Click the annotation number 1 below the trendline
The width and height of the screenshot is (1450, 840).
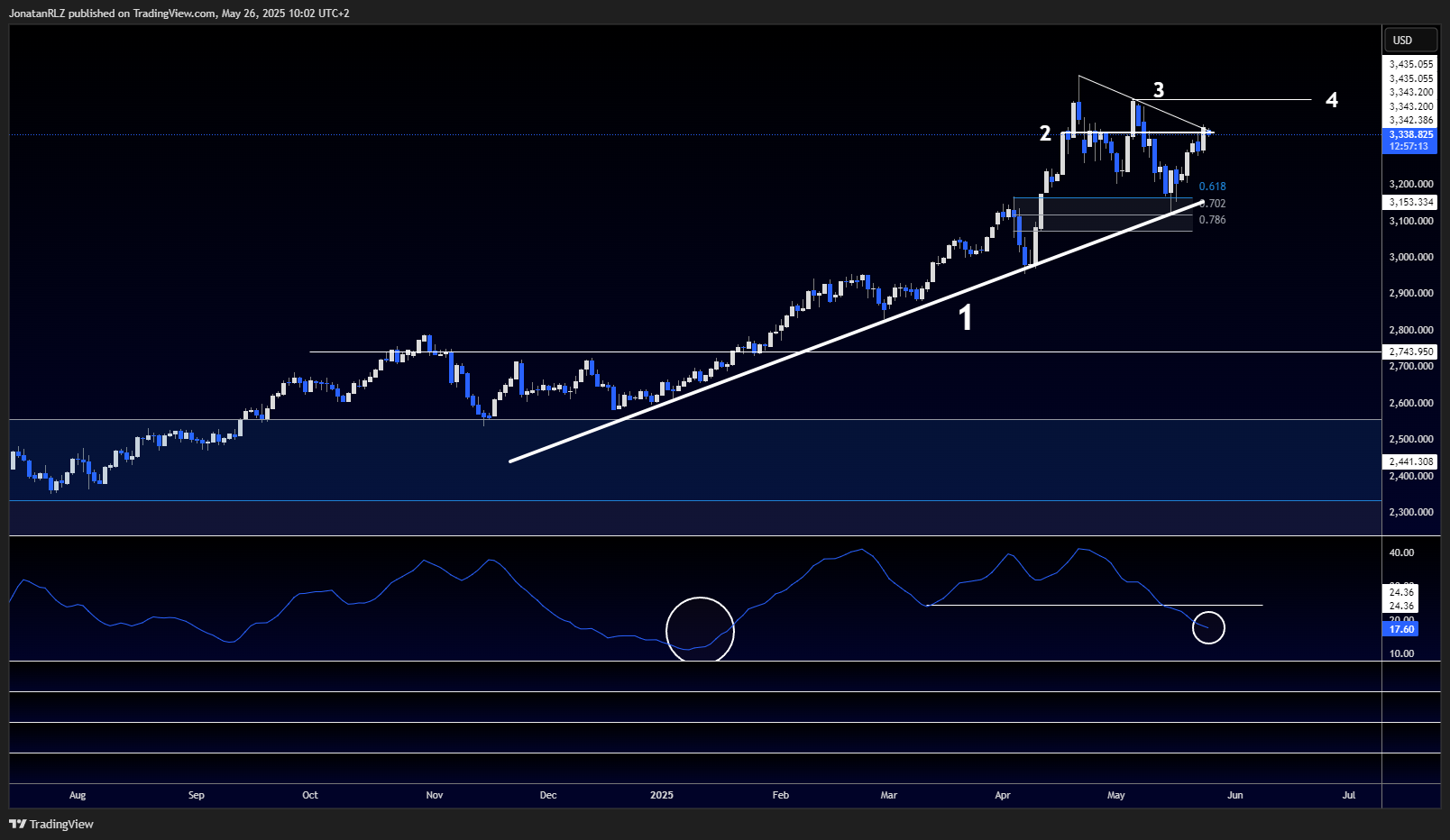coord(965,317)
